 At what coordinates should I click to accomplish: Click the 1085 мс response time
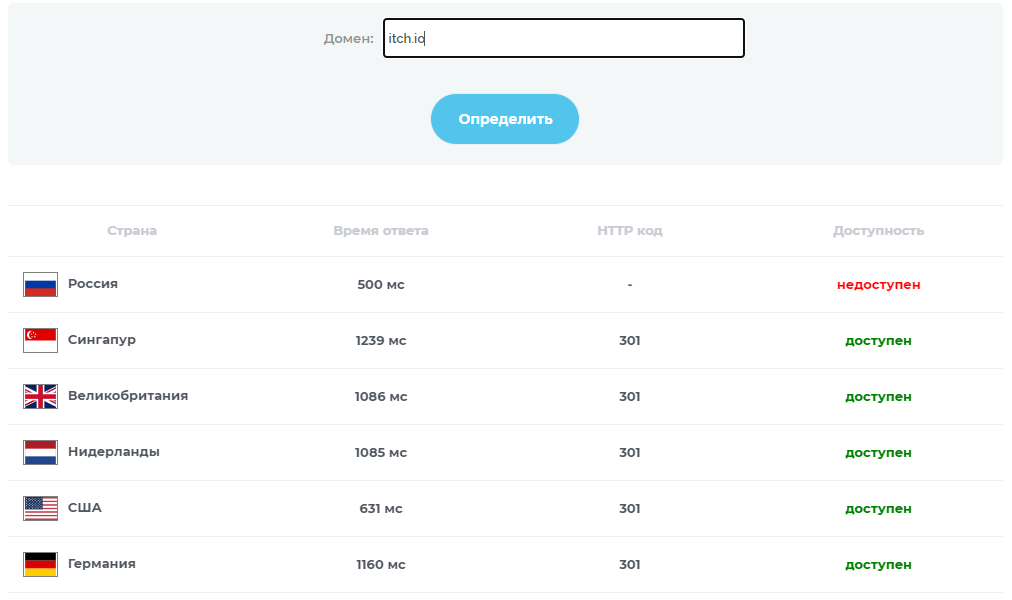pos(381,453)
